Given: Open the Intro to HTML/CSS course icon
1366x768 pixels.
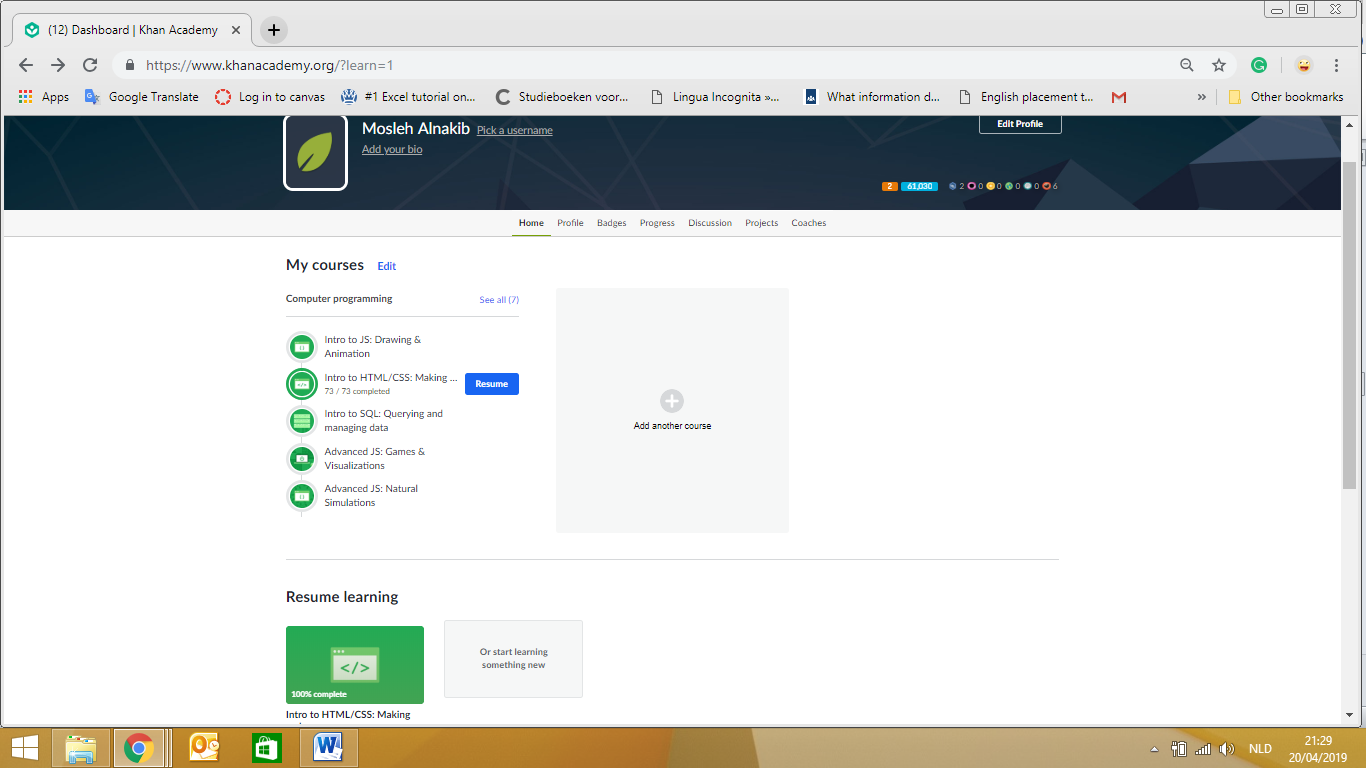Looking at the screenshot, I should [302, 384].
